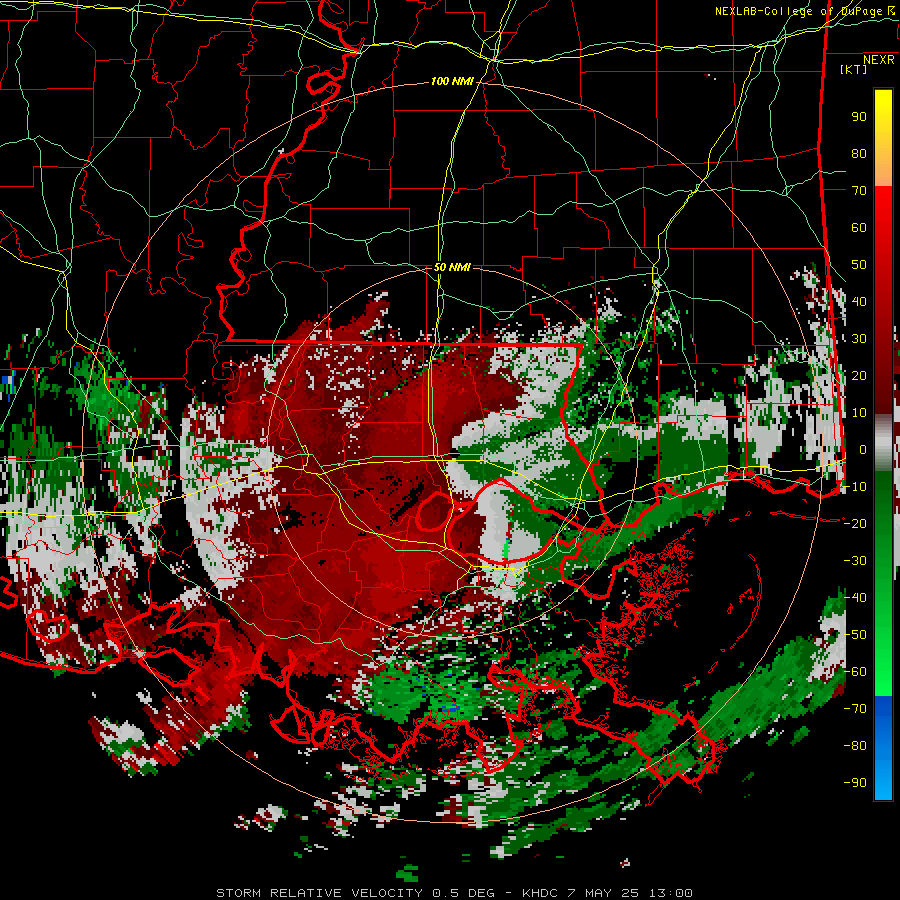The height and width of the screenshot is (900, 900).
Task: Select the -40 value on velocity scale
Action: (x=855, y=598)
